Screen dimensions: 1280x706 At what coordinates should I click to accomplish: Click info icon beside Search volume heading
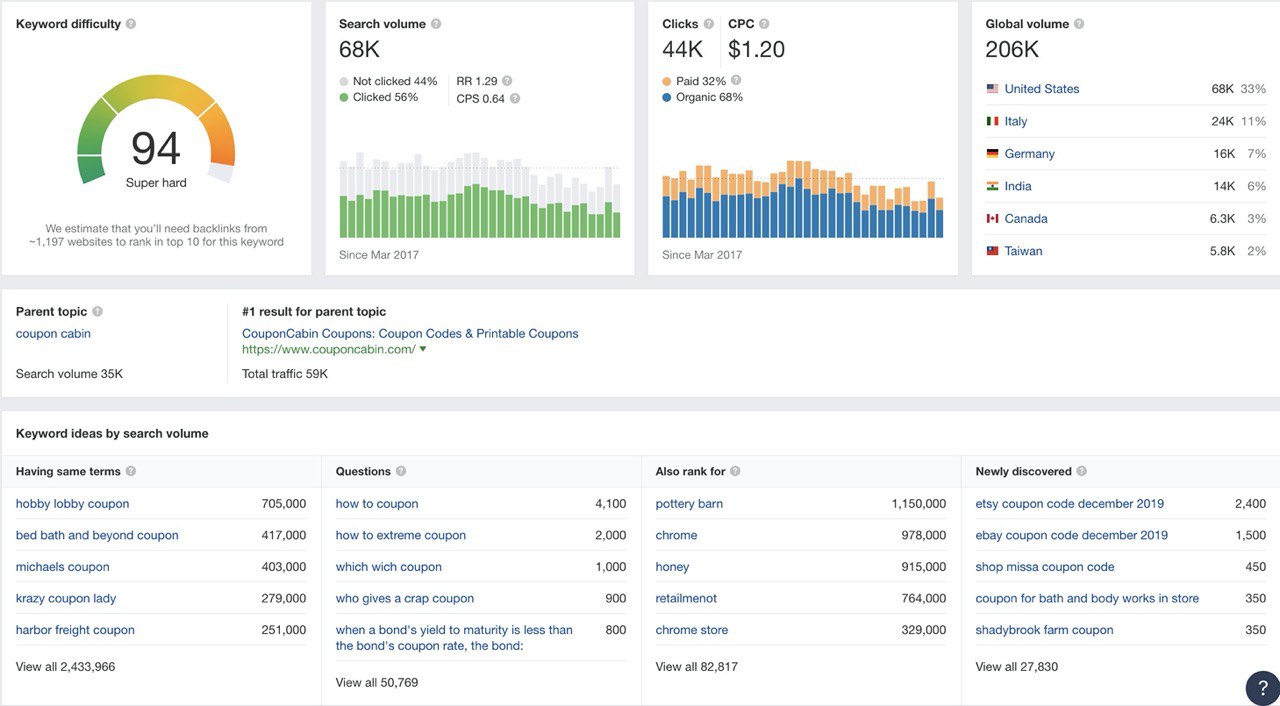[x=436, y=24]
